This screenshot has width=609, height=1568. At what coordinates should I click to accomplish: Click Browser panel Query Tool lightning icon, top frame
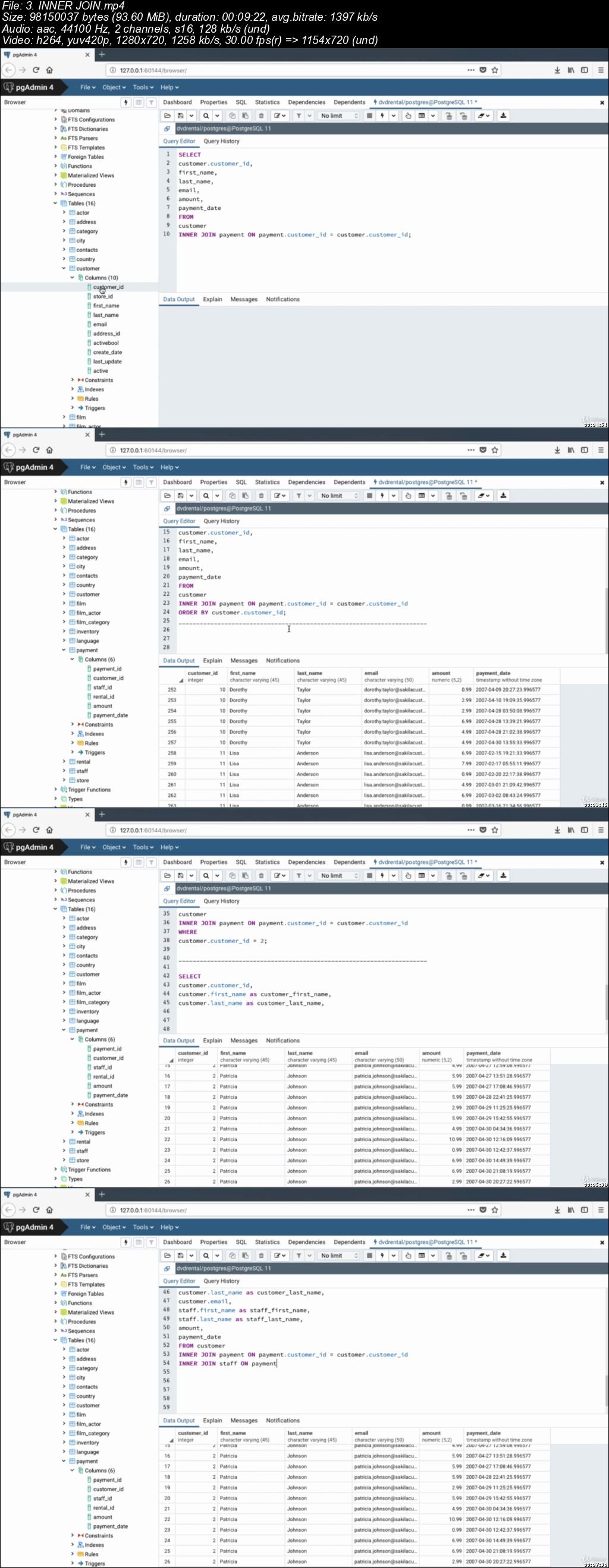(126, 102)
